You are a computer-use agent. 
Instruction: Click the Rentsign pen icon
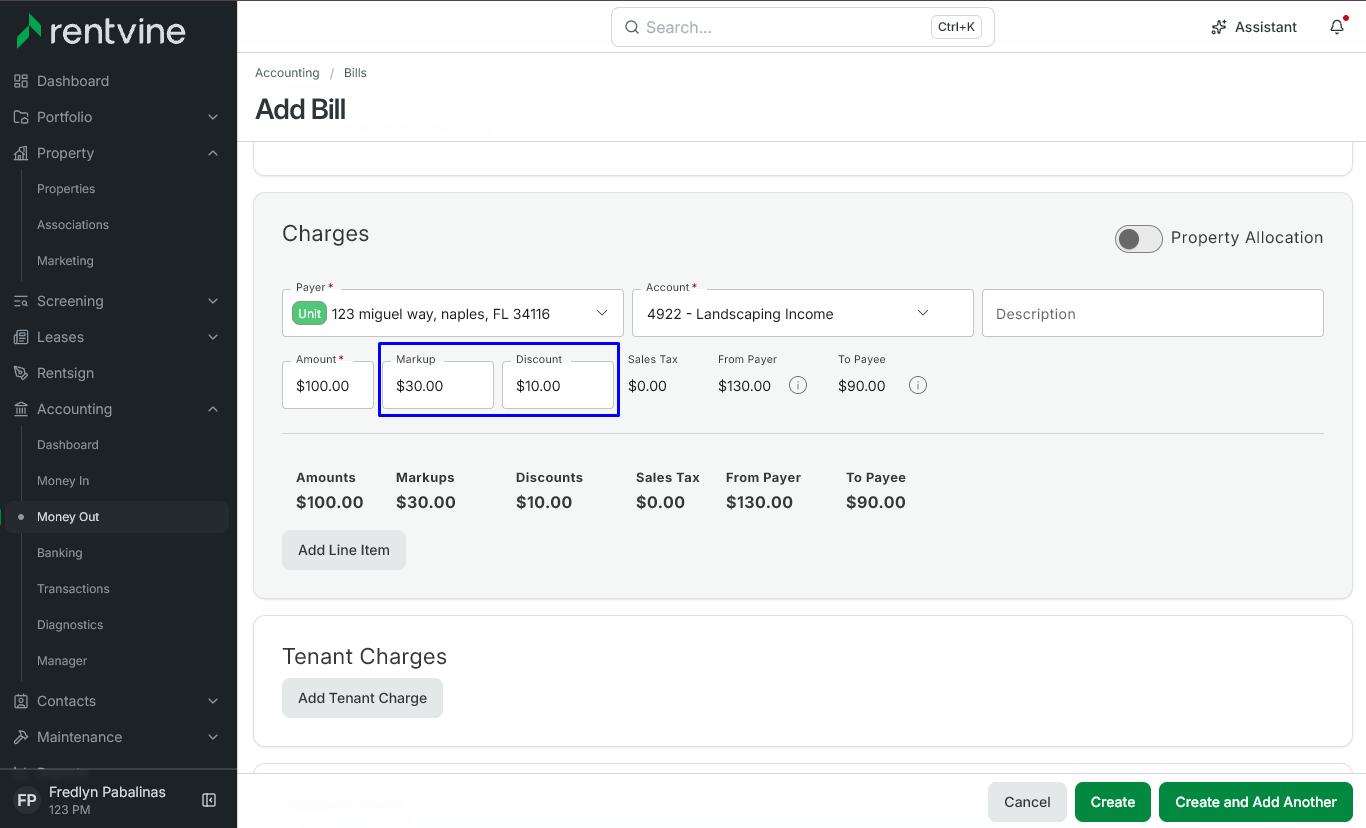tap(21, 373)
